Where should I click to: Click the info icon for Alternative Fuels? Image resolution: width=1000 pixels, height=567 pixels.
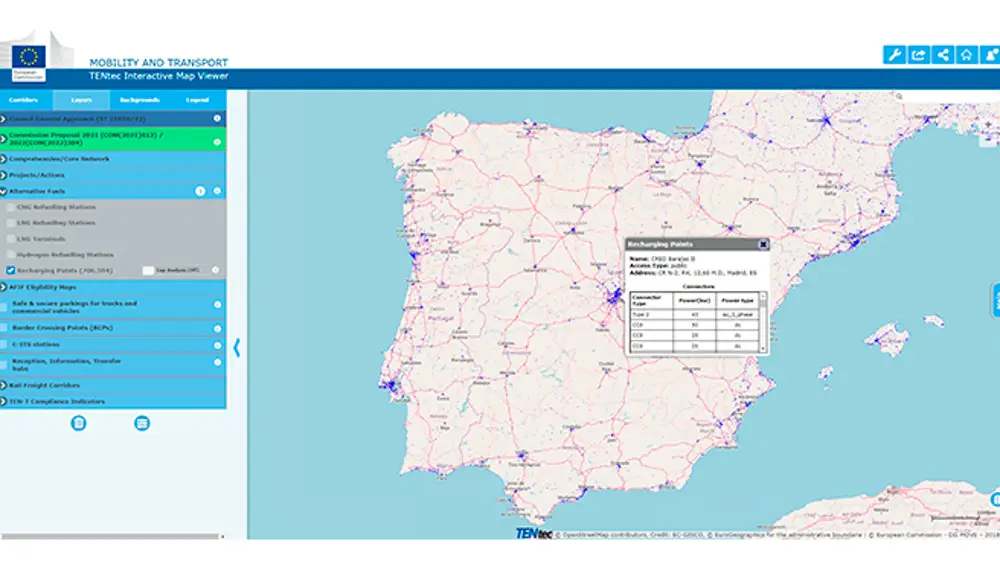[x=217, y=191]
